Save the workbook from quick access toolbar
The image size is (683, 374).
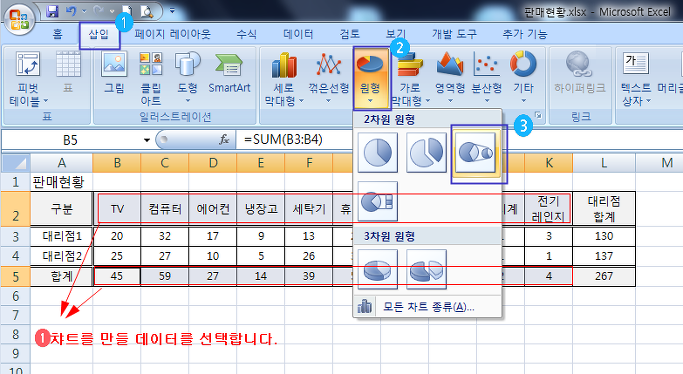pyautogui.click(x=52, y=11)
